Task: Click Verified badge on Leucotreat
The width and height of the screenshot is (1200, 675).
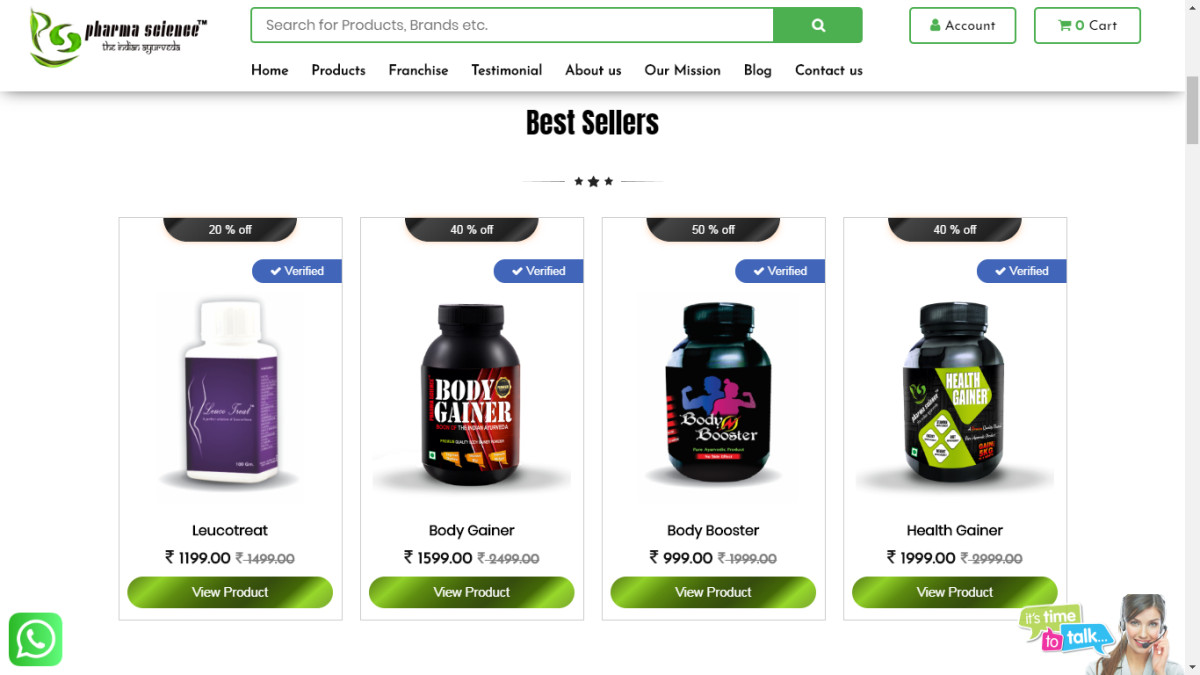Action: (x=297, y=271)
